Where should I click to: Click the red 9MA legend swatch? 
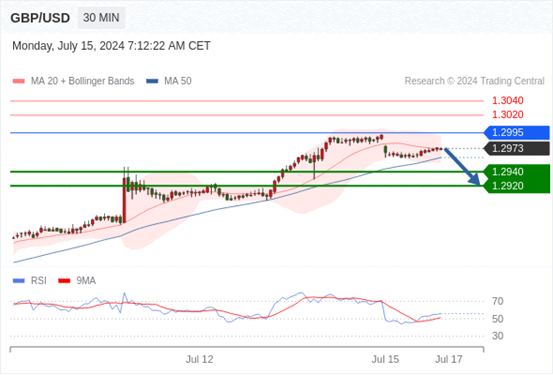(64, 281)
